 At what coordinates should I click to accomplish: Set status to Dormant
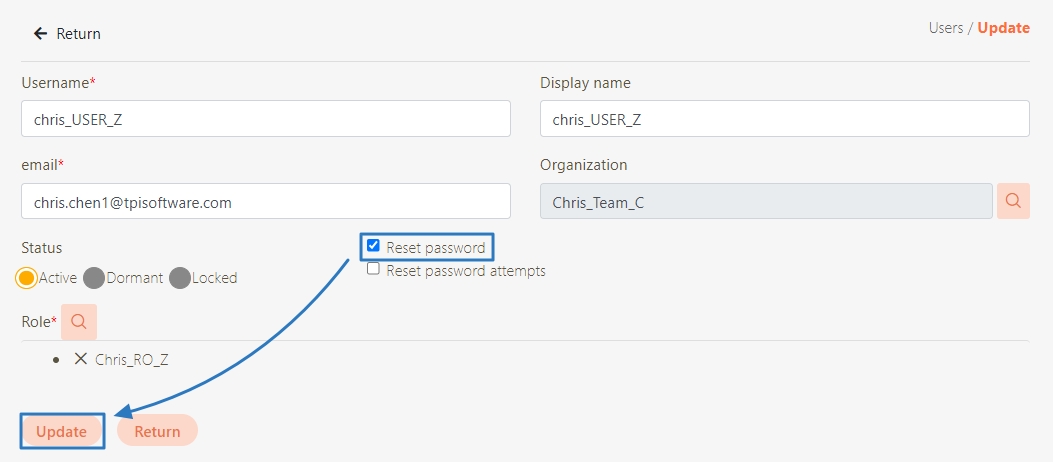94,278
